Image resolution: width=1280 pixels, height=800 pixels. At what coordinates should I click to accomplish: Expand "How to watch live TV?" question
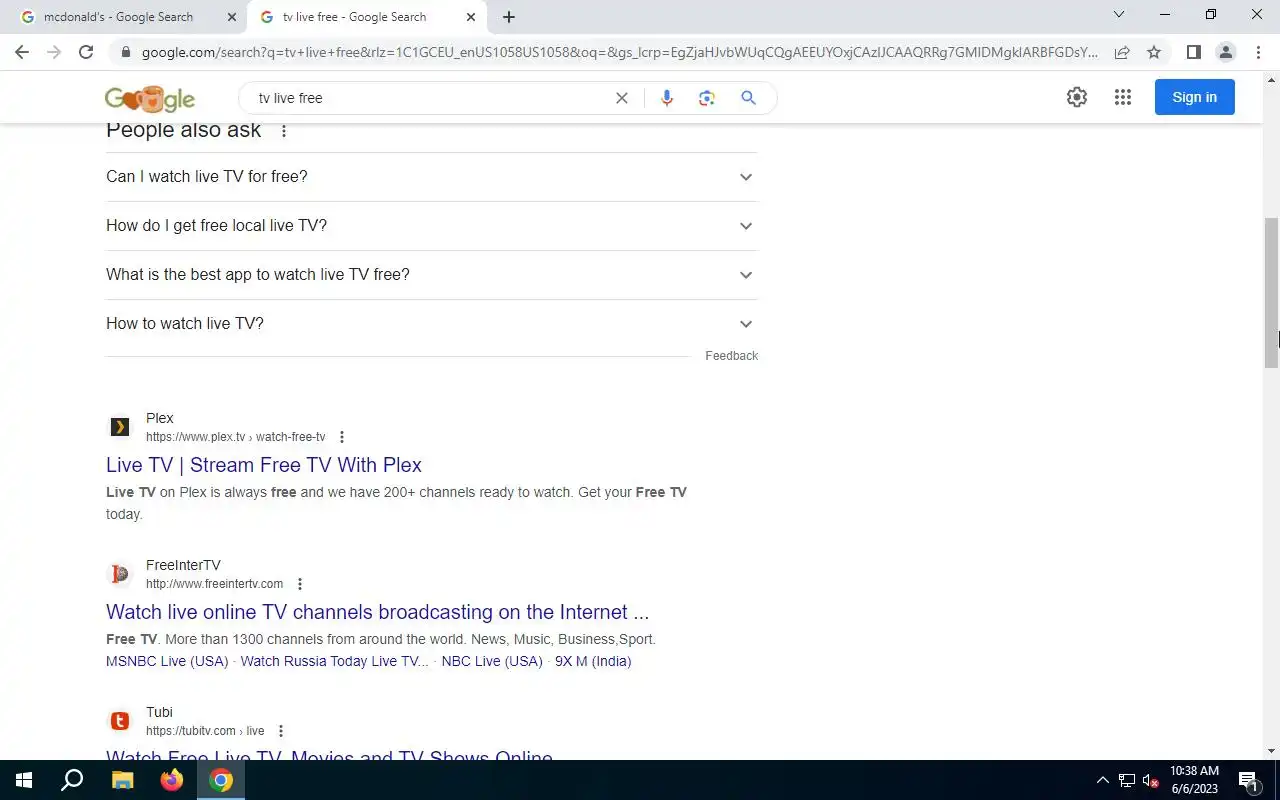432,324
